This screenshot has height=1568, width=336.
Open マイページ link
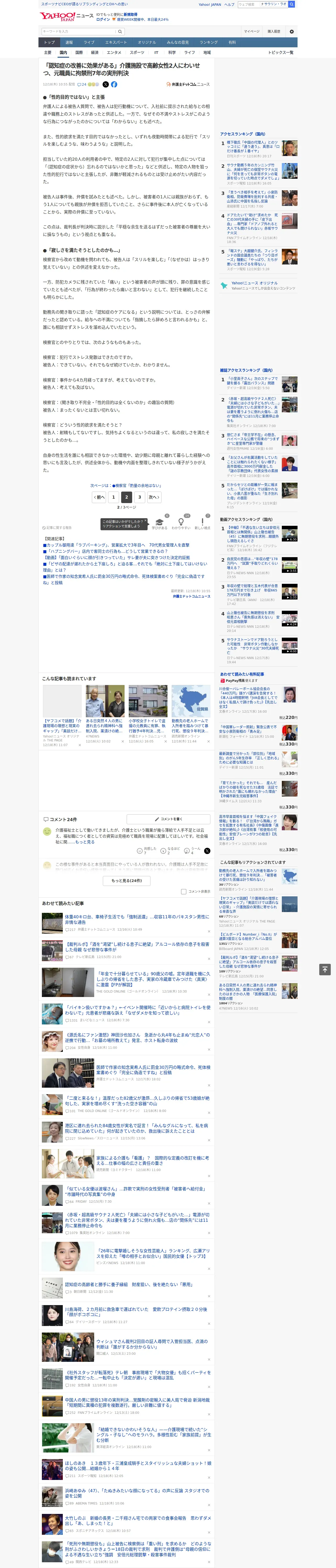(x=251, y=31)
